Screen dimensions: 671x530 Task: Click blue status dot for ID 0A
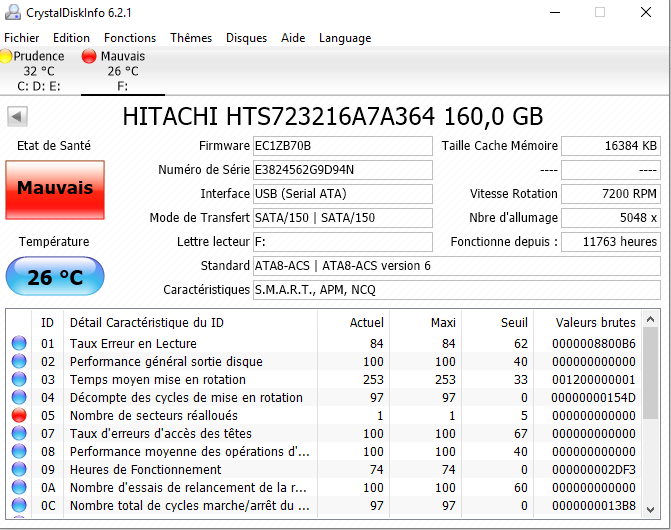19,487
